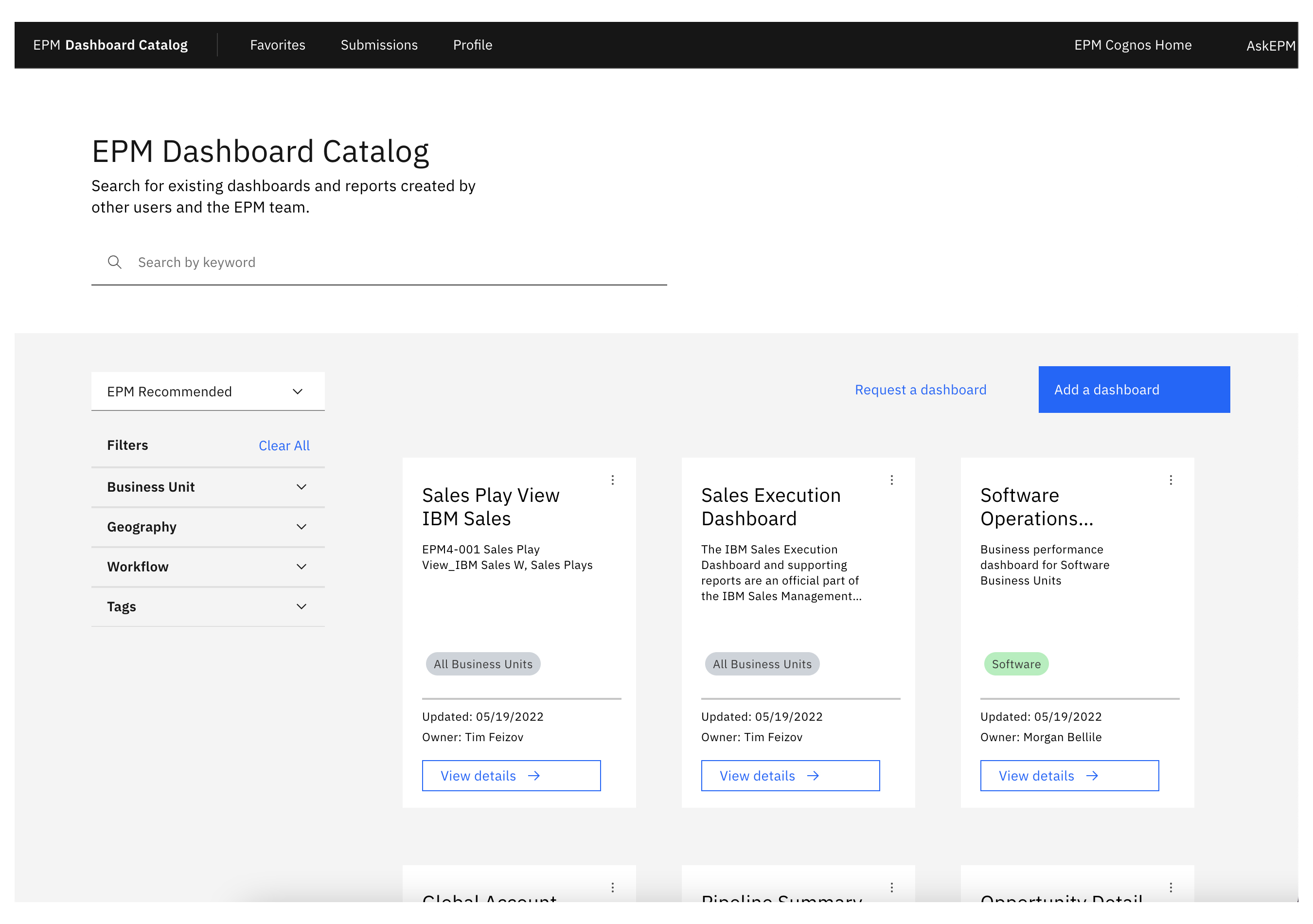Screen dimensions: 1313x924
Task: Click Add a dashboard button
Action: 1134,390
